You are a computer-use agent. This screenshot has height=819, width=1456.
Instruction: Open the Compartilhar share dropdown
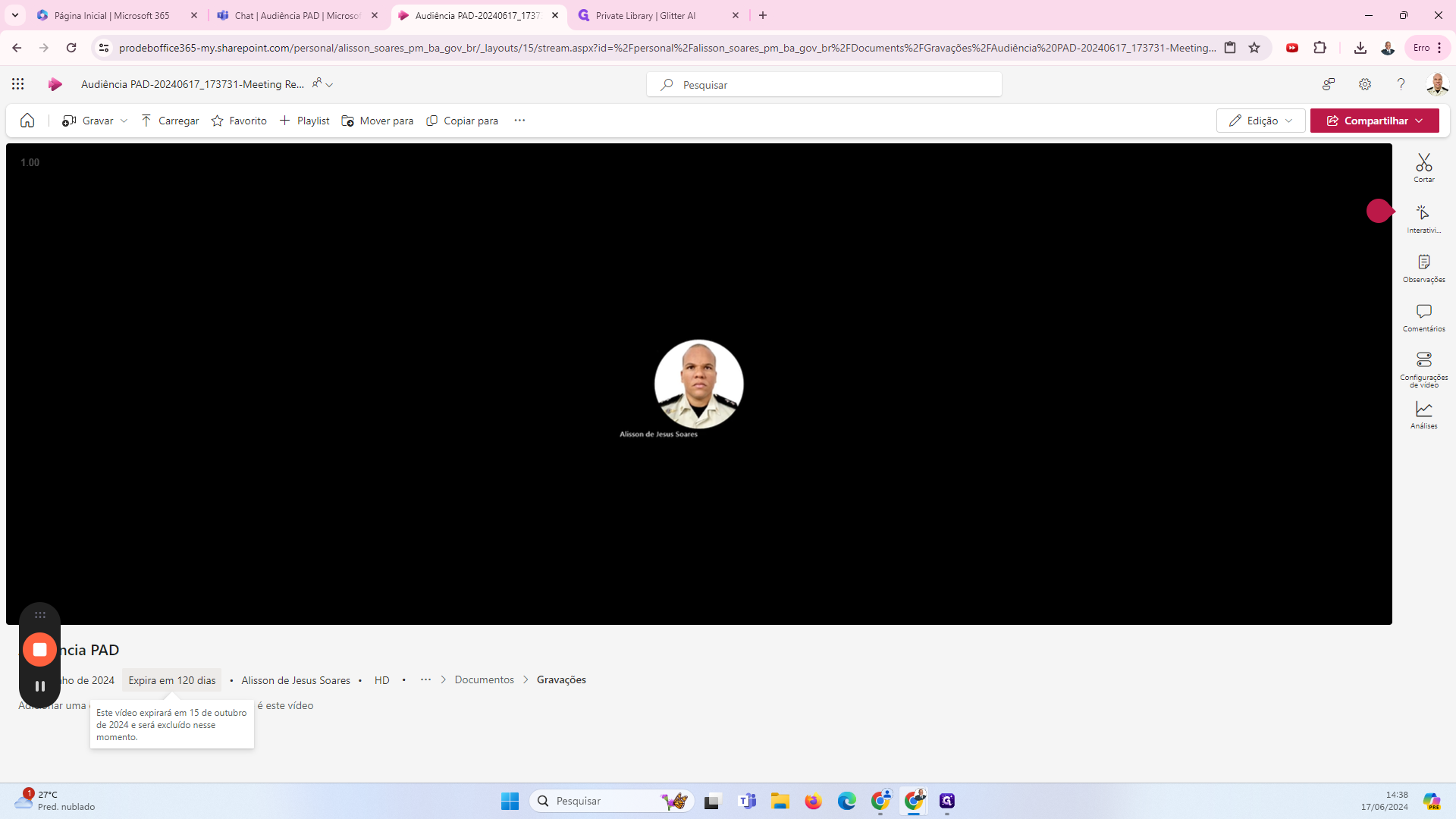tap(1374, 121)
